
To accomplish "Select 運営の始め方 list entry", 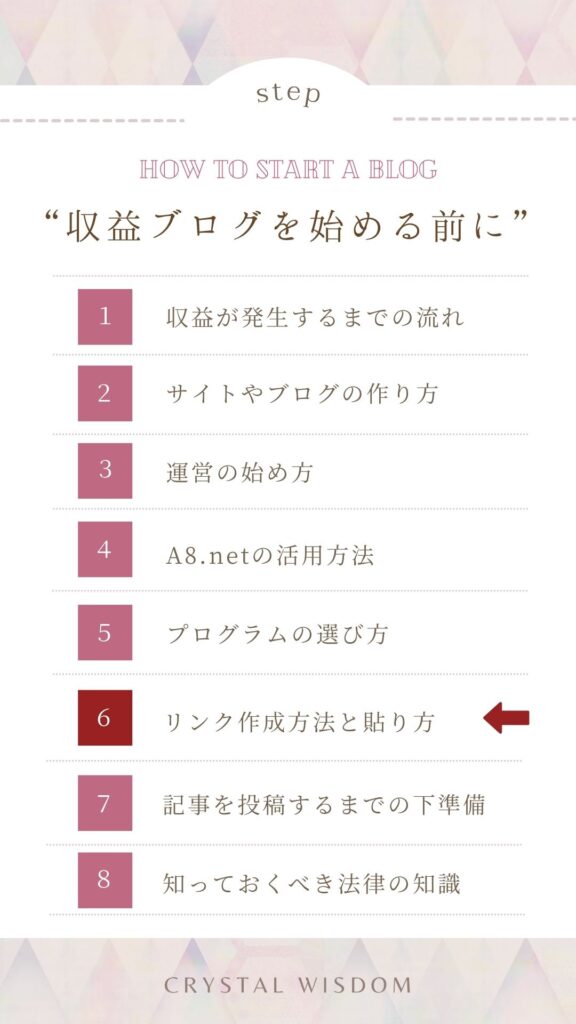I will tap(239, 472).
